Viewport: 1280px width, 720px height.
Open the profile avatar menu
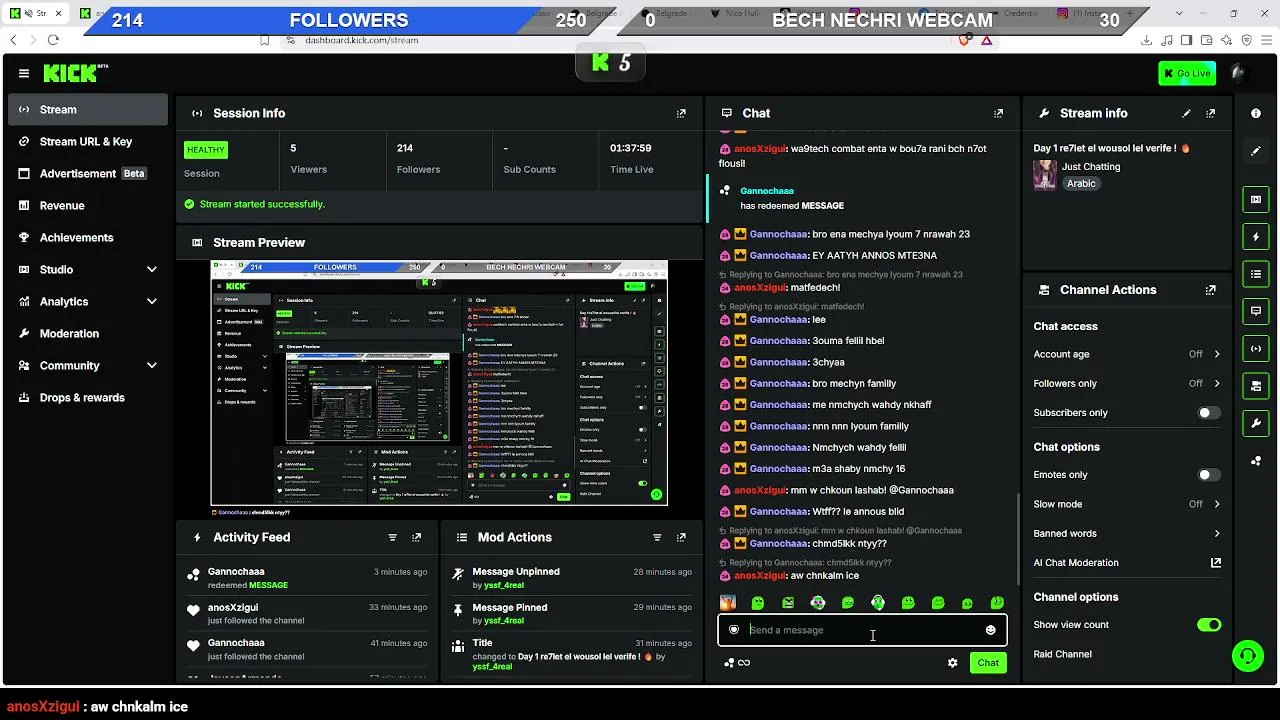(1240, 73)
